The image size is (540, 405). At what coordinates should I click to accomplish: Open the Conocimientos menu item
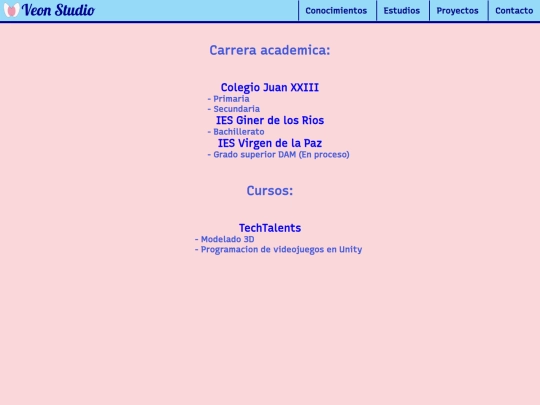tap(336, 11)
